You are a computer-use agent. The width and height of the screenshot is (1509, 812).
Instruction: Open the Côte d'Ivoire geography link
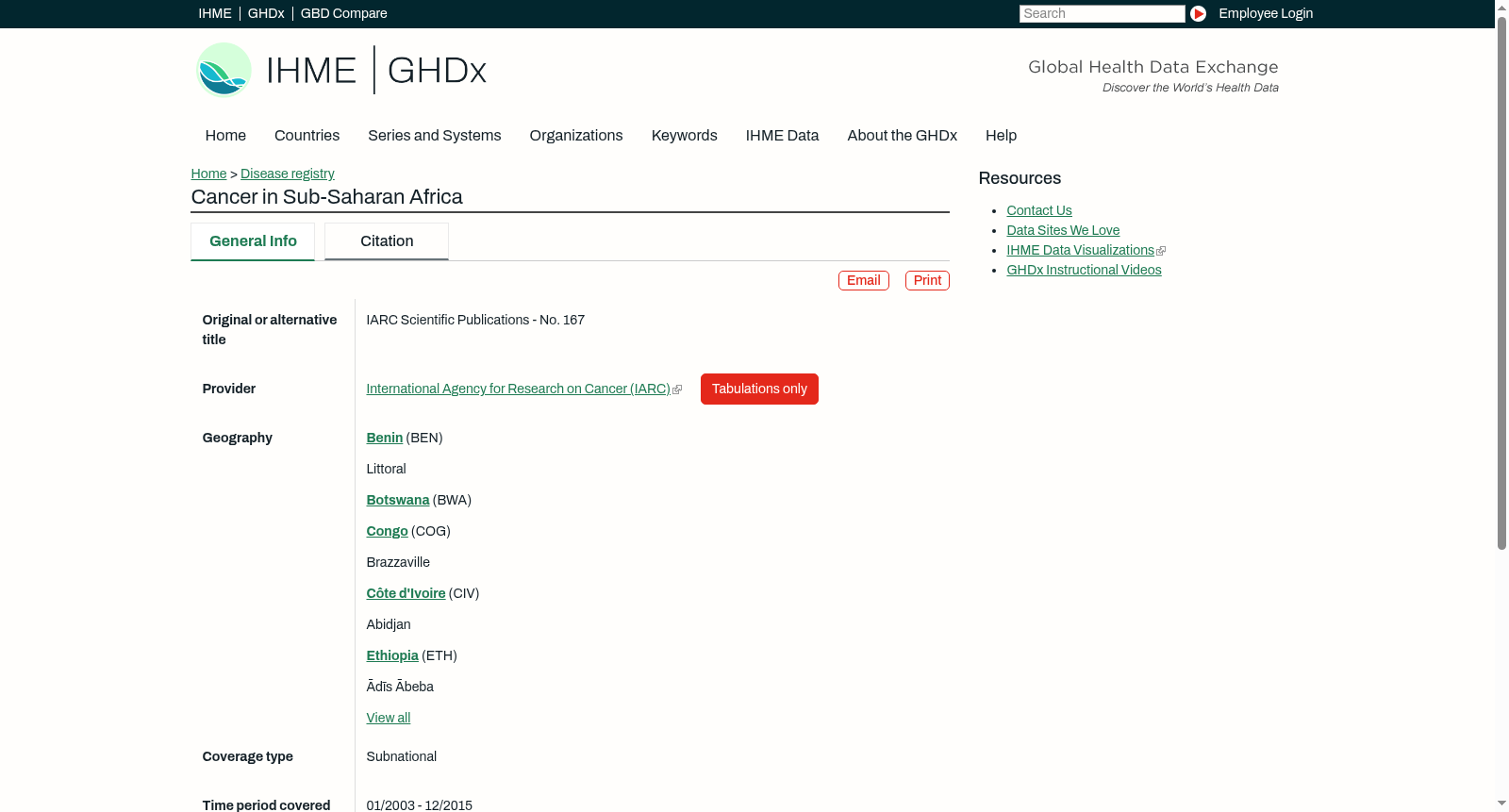(406, 593)
